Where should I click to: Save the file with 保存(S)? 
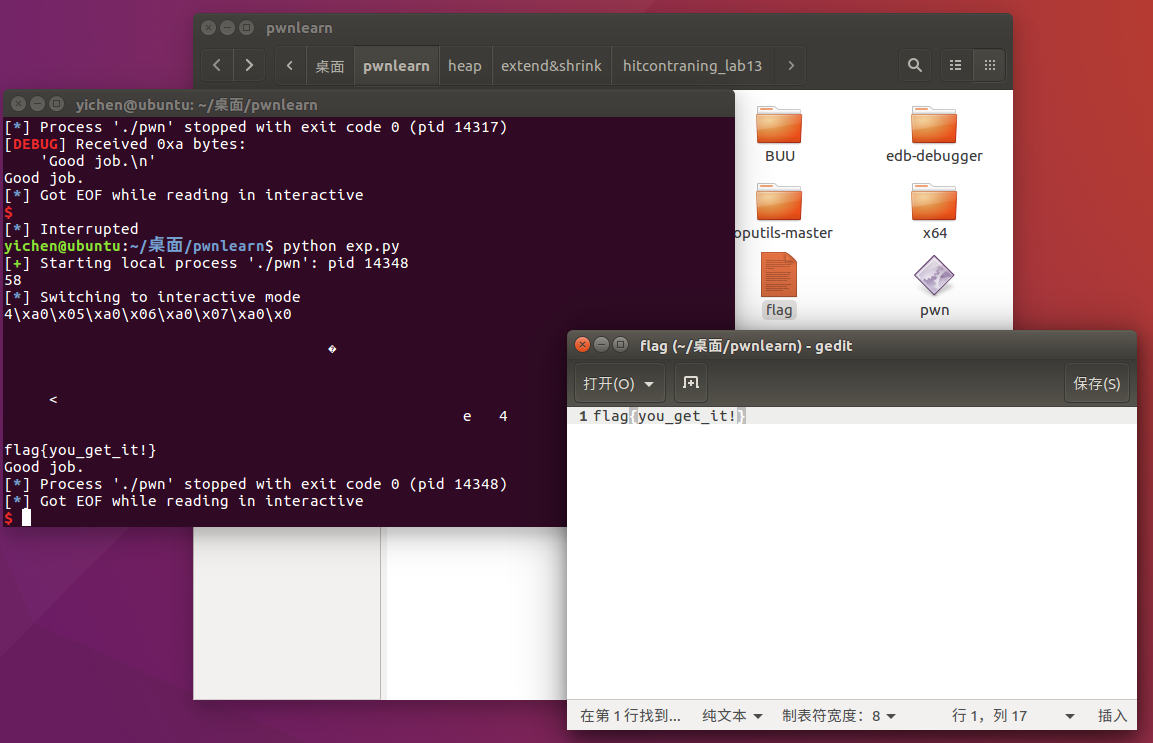1096,383
